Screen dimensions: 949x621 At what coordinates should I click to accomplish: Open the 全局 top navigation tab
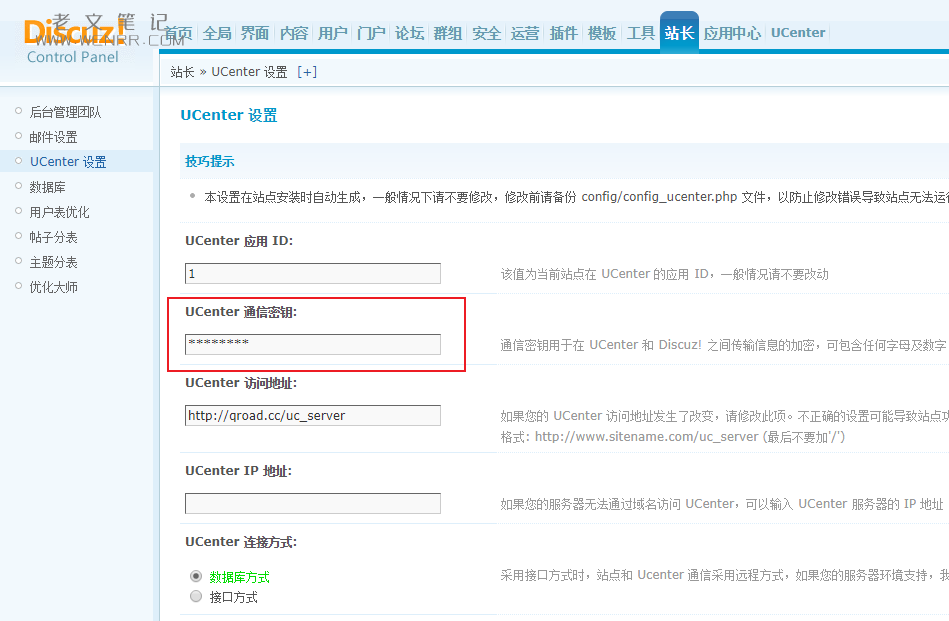coord(217,33)
